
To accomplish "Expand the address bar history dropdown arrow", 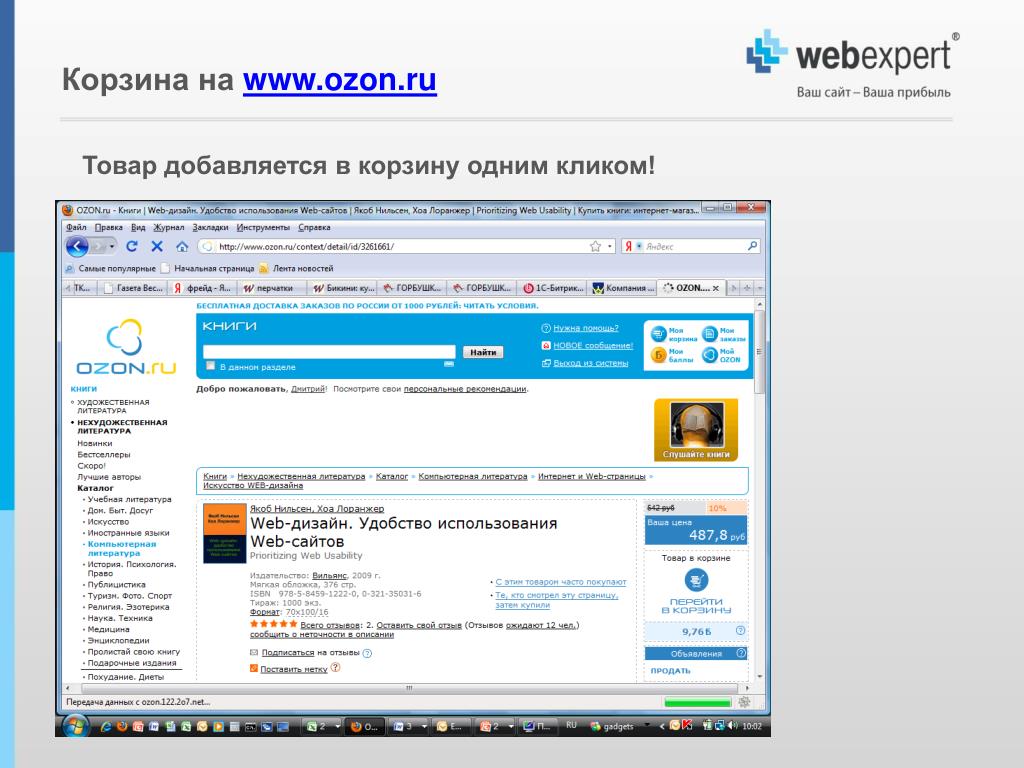I will click(609, 246).
